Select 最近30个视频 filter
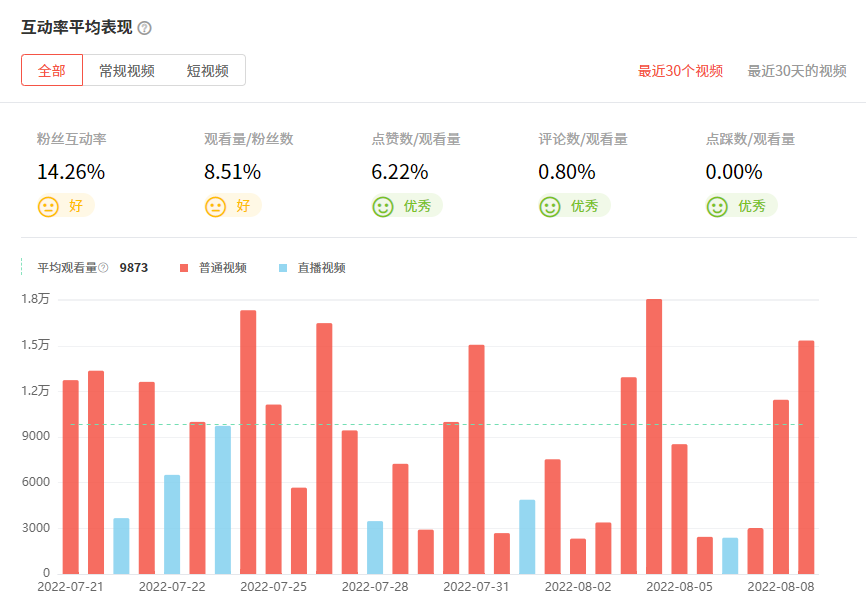Viewport: 866px width, 612px height. click(x=680, y=71)
